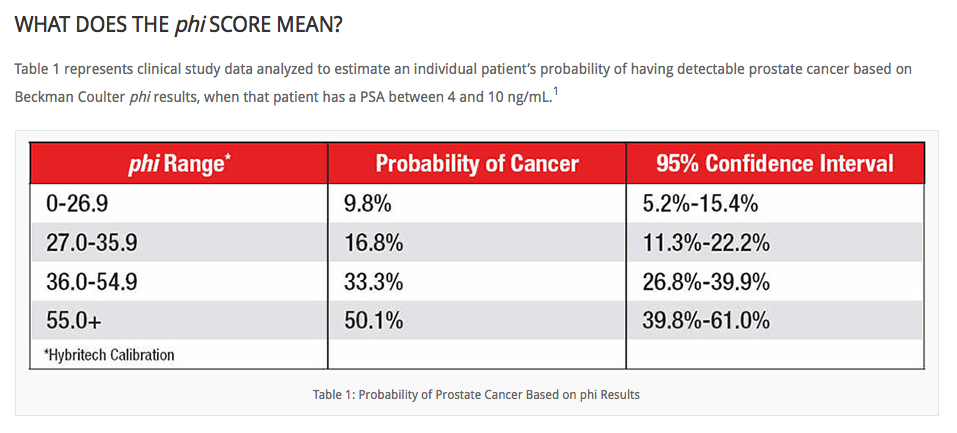Viewport: 957px width, 433px height.
Task: Click the 26.8%-39.9% confidence interval cell
Action: click(706, 282)
